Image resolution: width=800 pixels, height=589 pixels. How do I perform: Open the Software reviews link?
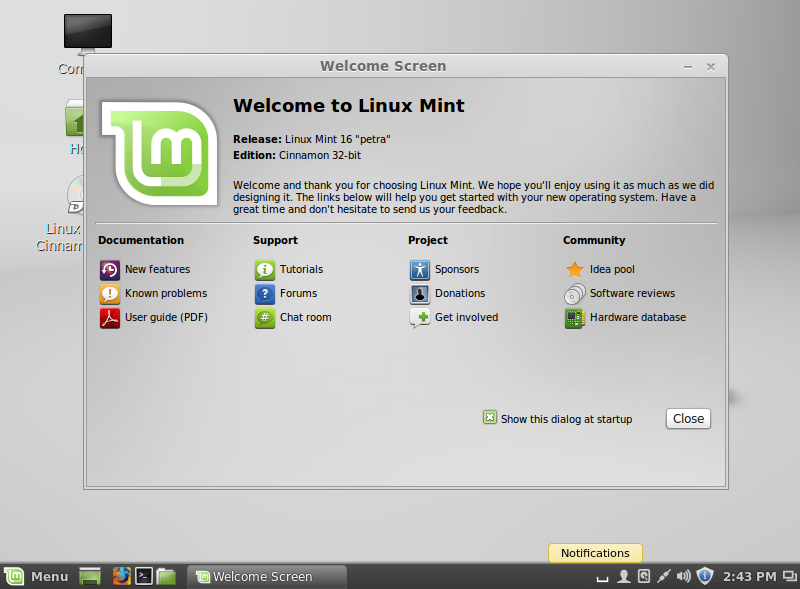point(632,293)
